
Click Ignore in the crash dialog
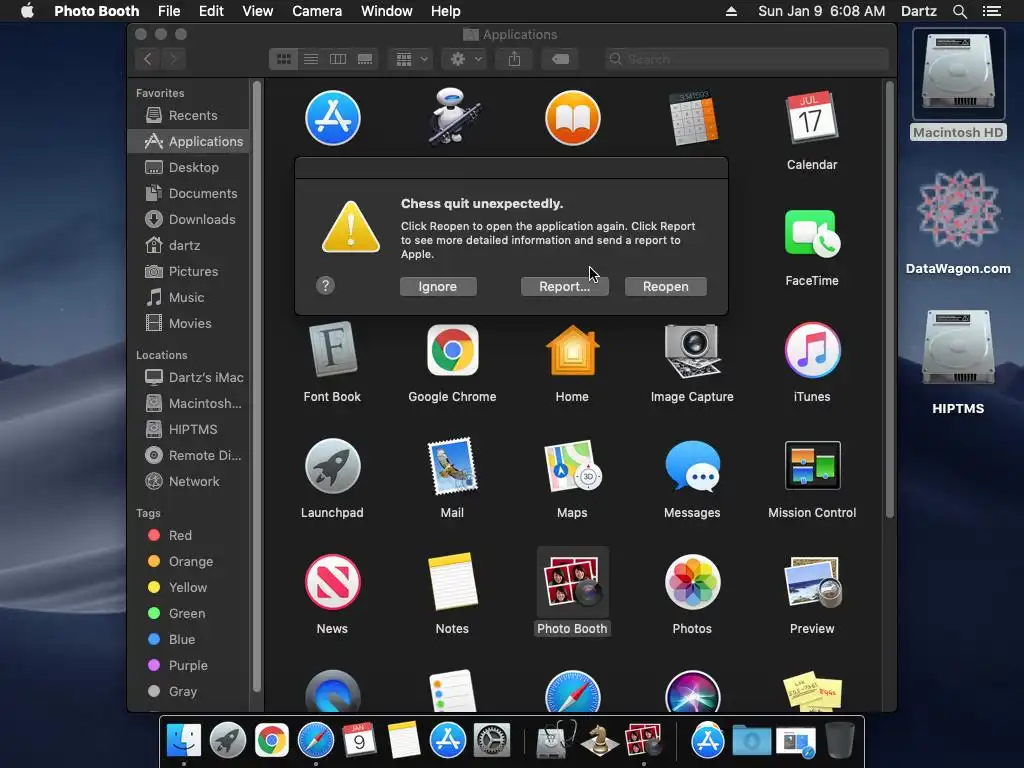pyautogui.click(x=438, y=286)
